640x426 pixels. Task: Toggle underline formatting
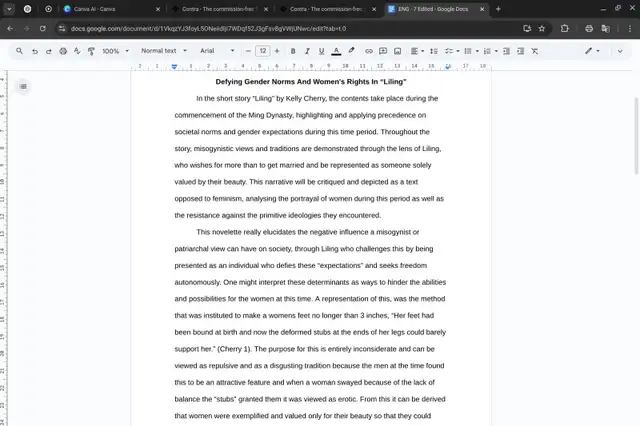[321, 51]
